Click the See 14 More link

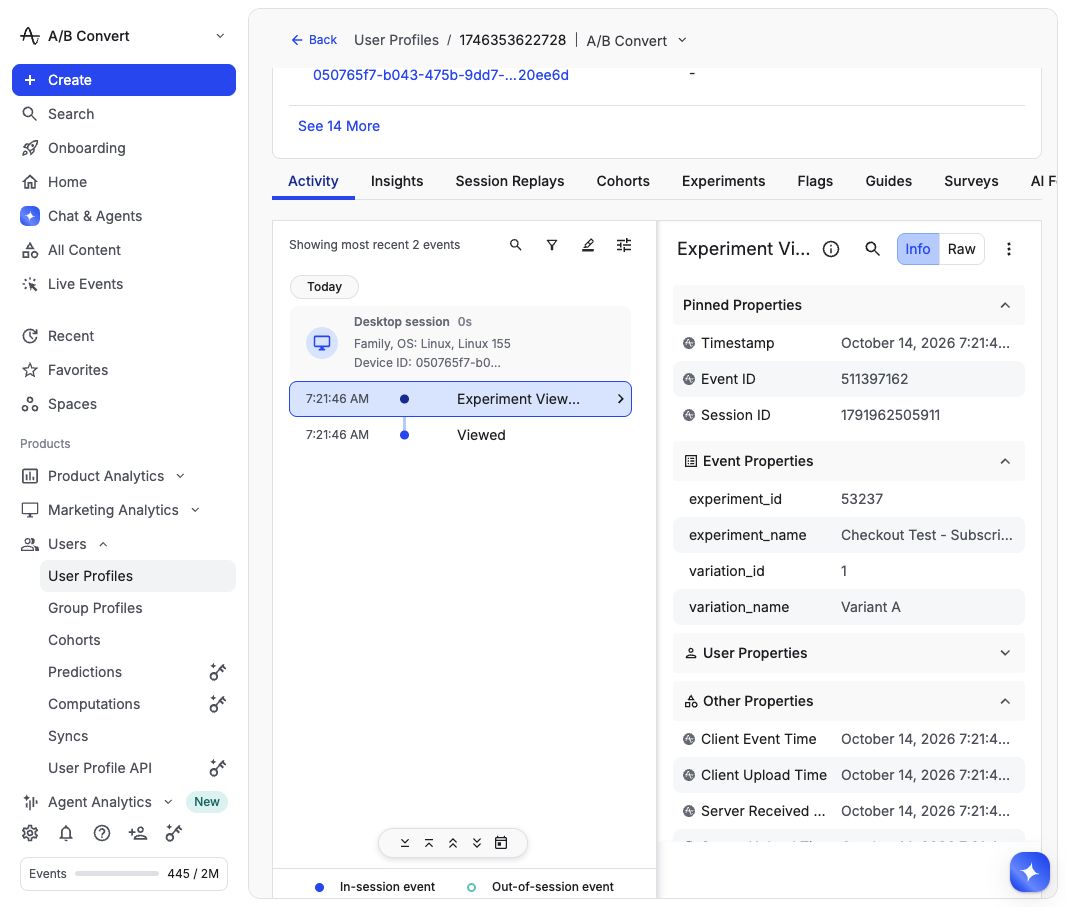(339, 126)
